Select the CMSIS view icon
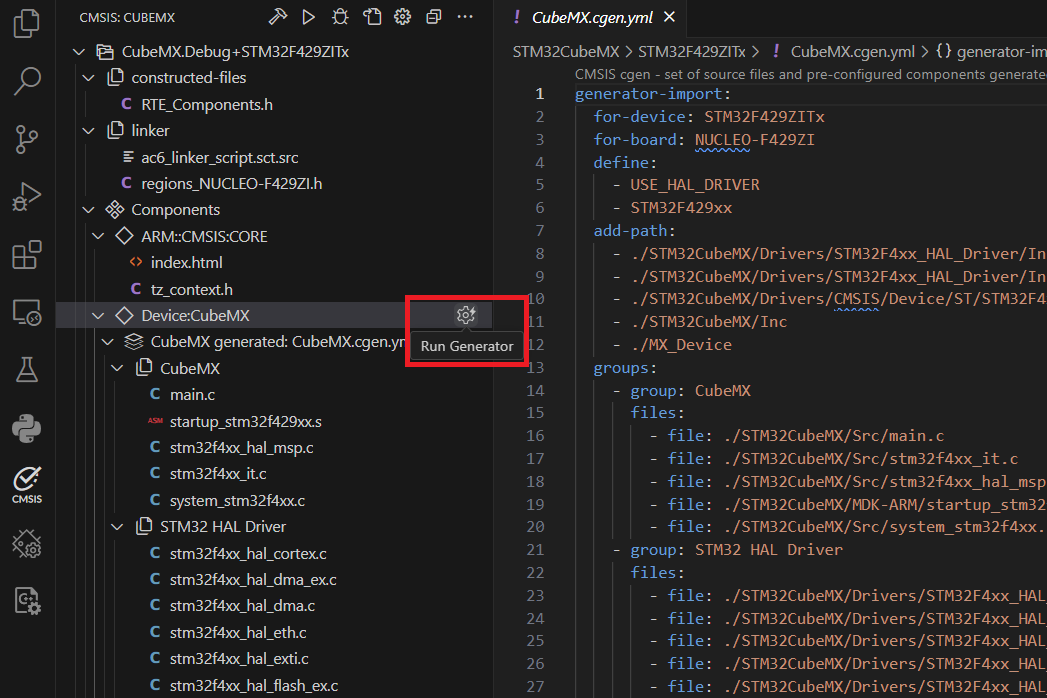The image size is (1047, 698). [27, 485]
